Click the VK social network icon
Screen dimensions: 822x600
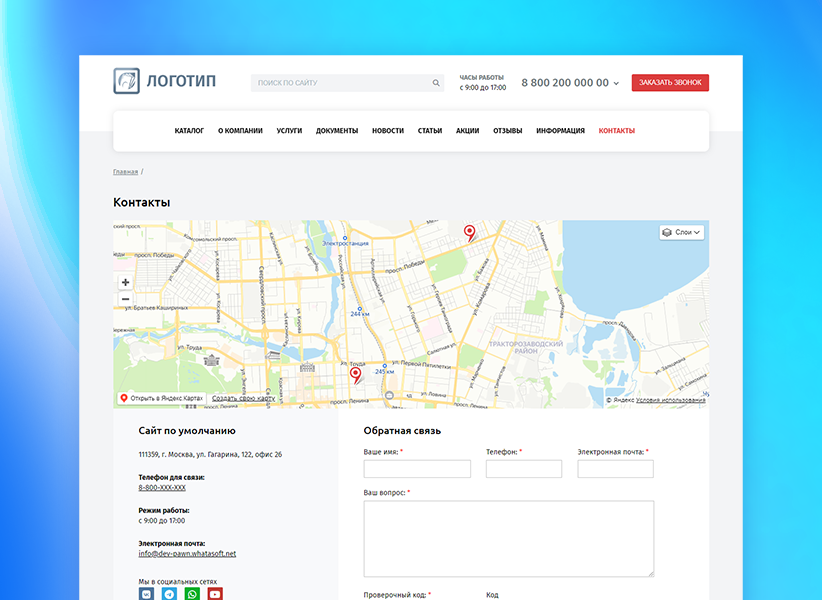pyautogui.click(x=146, y=594)
